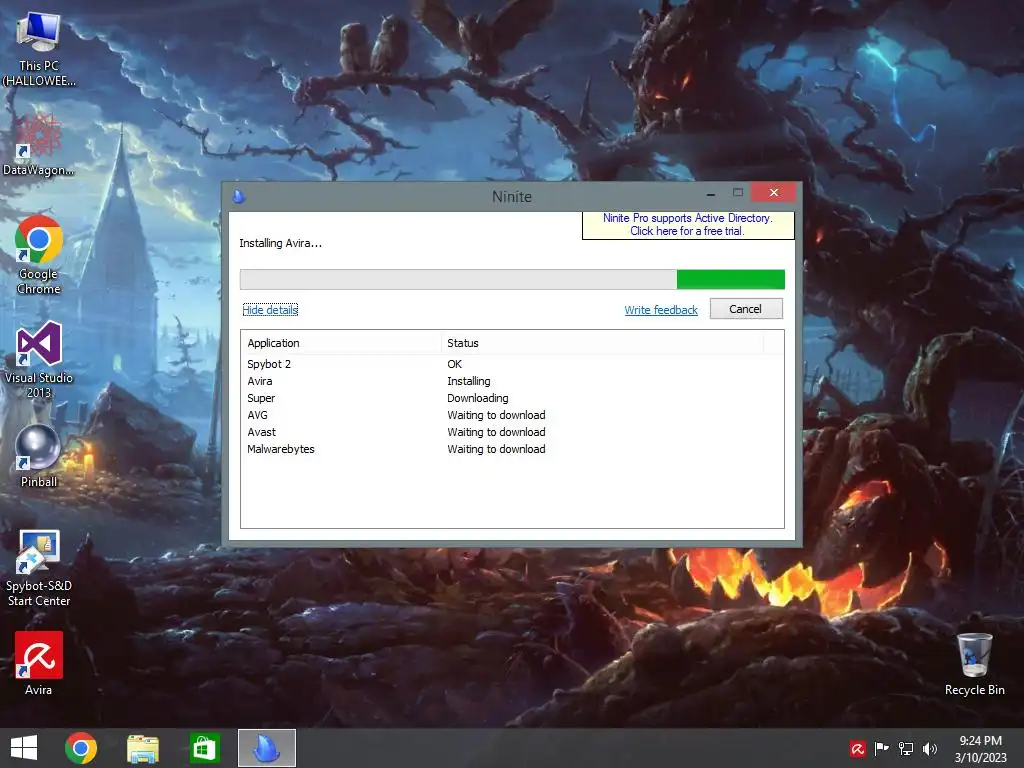
Task: Click the volume speaker tray icon
Action: pos(930,749)
